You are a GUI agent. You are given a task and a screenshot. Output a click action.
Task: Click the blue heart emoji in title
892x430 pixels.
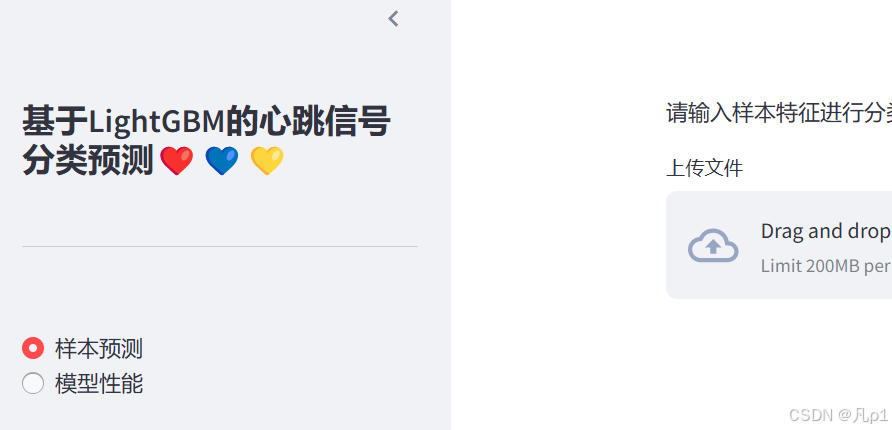coord(222,160)
